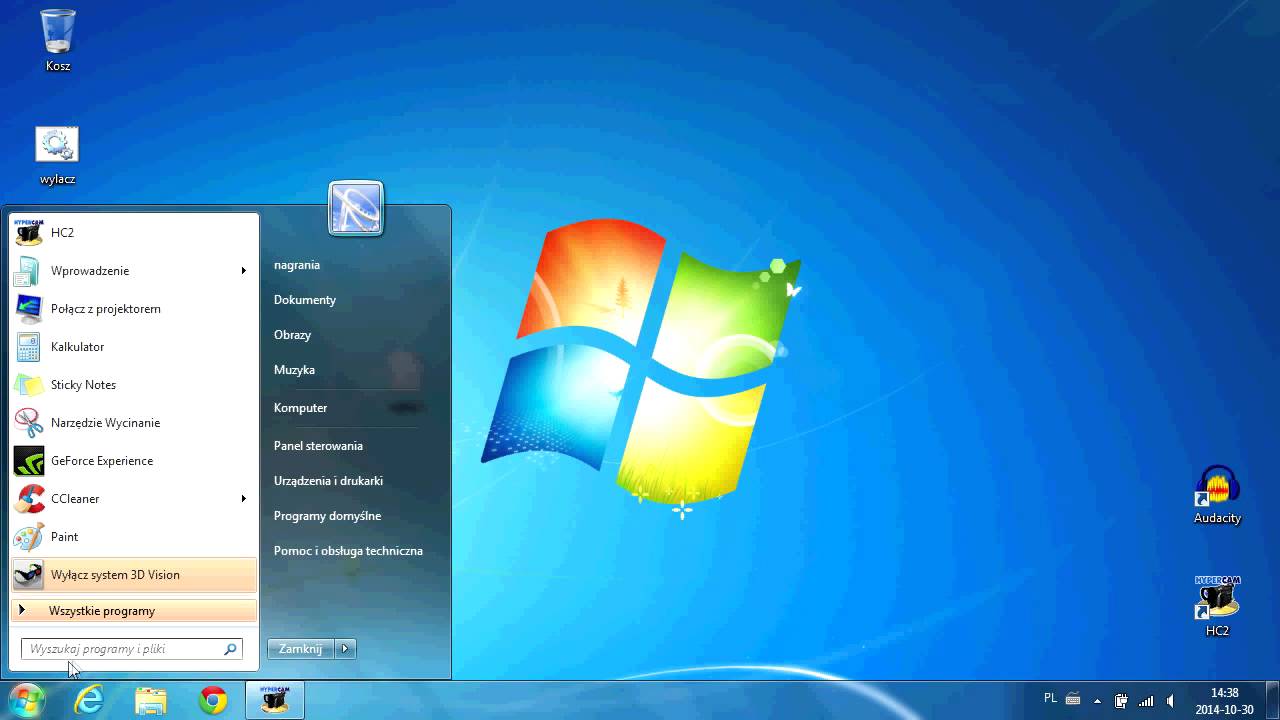Open Urządzenia i drukarki
This screenshot has height=720, width=1280.
328,481
